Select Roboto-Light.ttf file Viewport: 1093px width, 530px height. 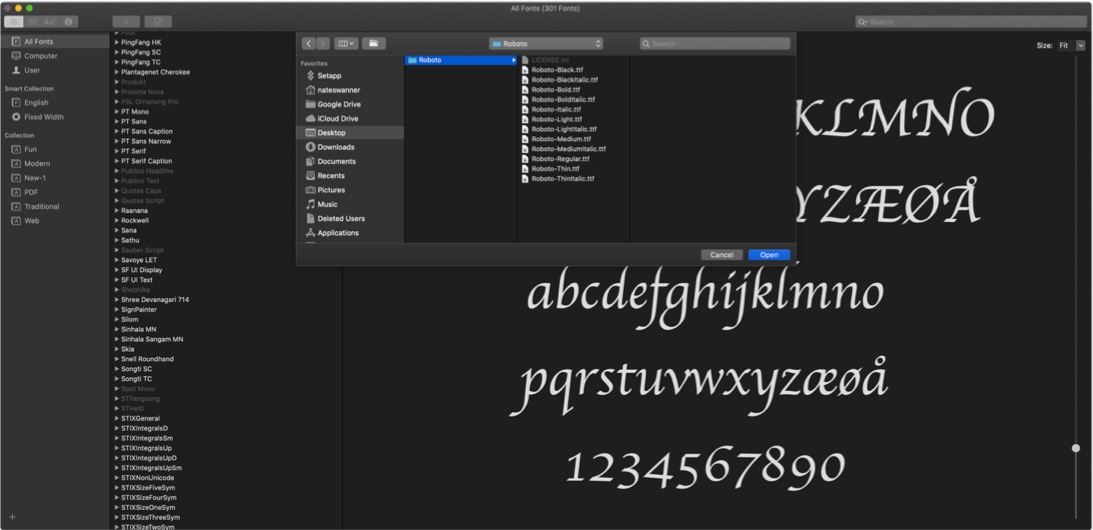[x=556, y=119]
